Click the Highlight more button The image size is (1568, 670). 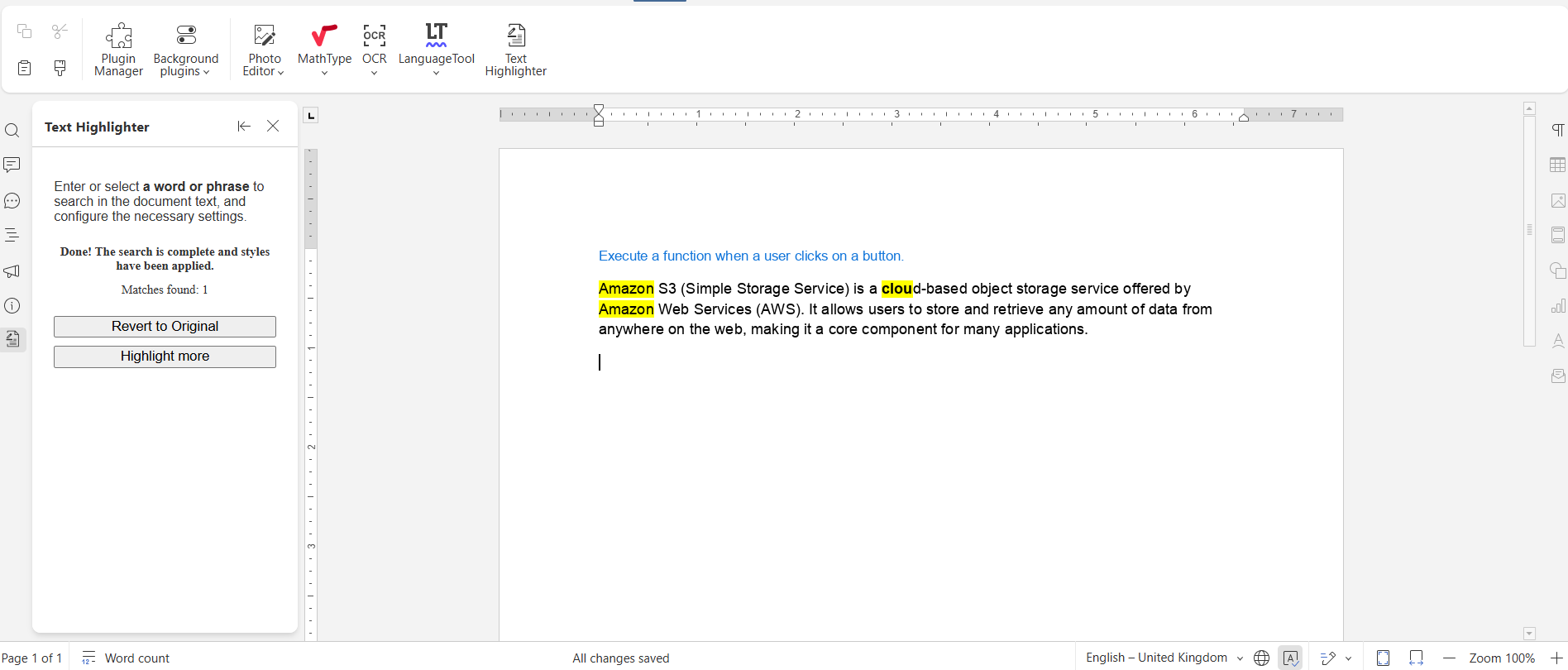coord(165,357)
